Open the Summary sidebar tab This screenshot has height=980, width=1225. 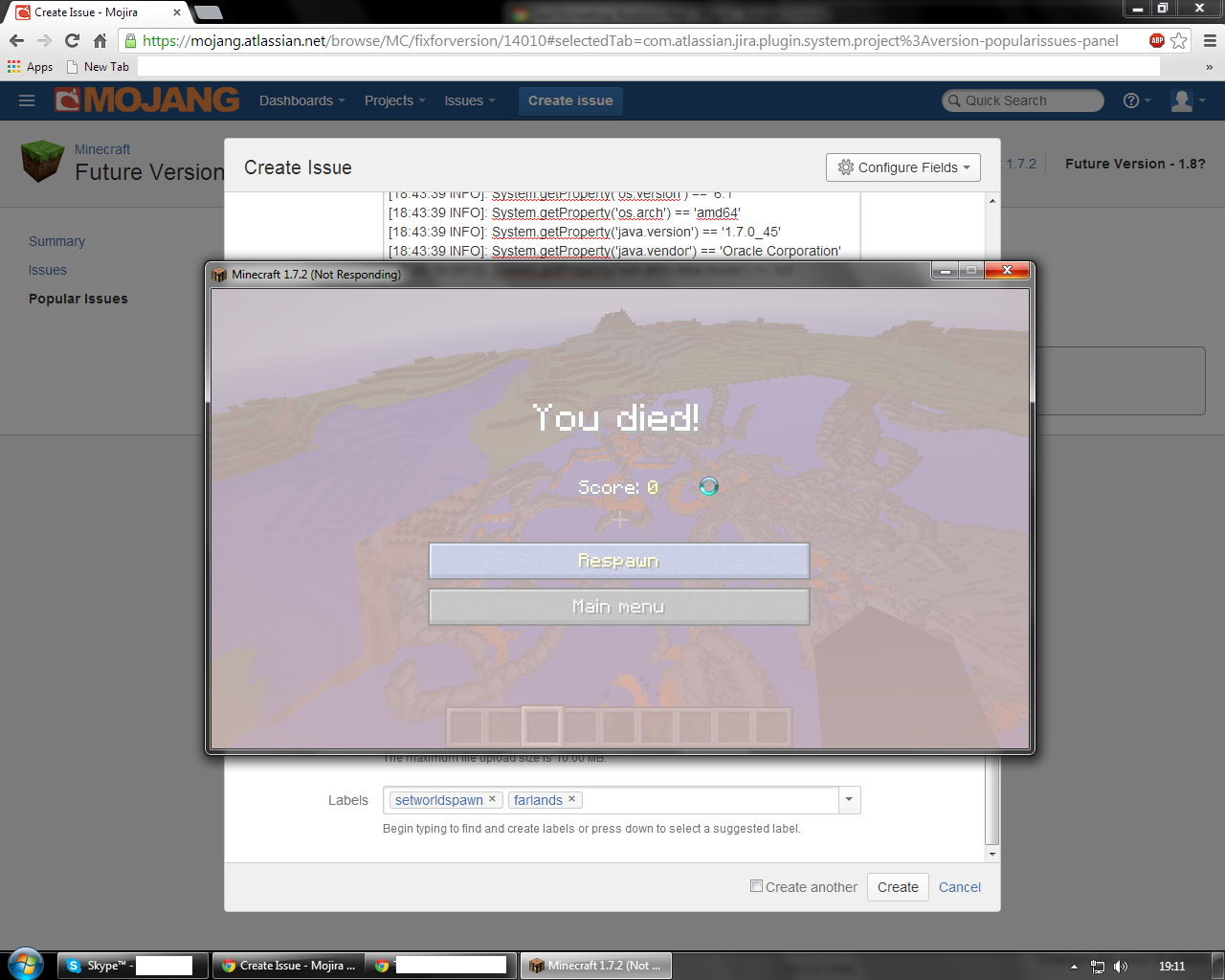(56, 241)
